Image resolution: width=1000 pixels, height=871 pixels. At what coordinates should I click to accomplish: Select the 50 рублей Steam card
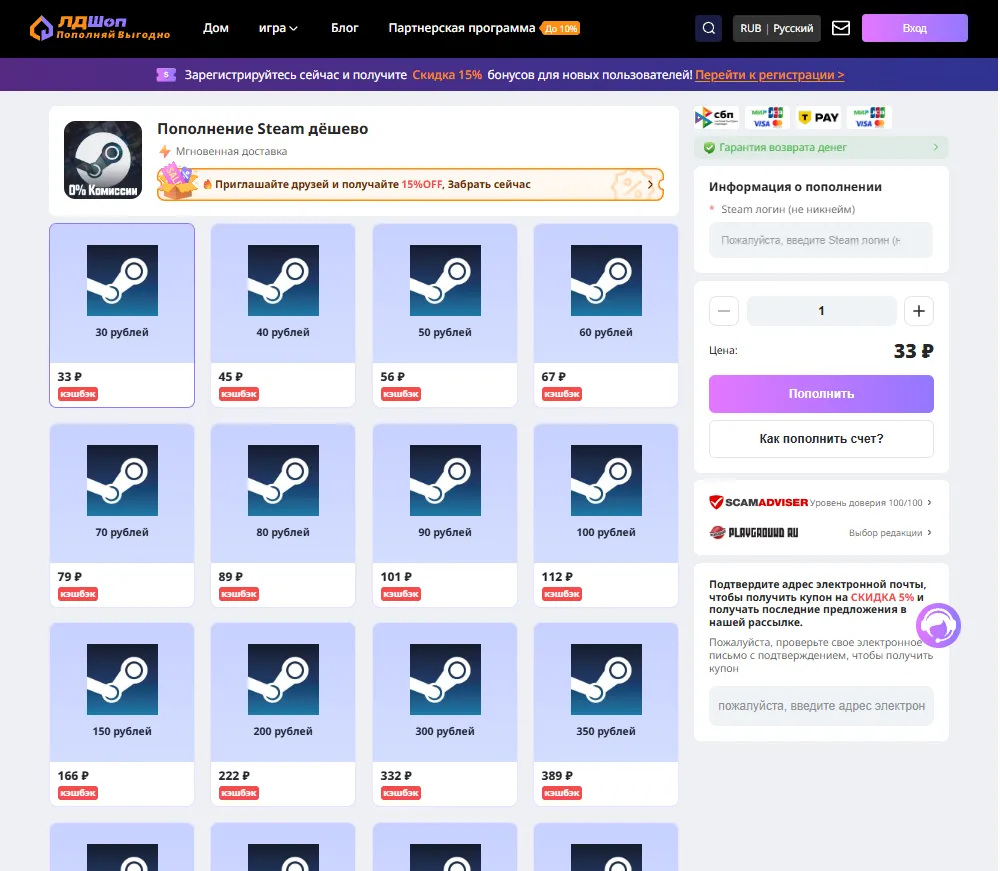point(445,315)
